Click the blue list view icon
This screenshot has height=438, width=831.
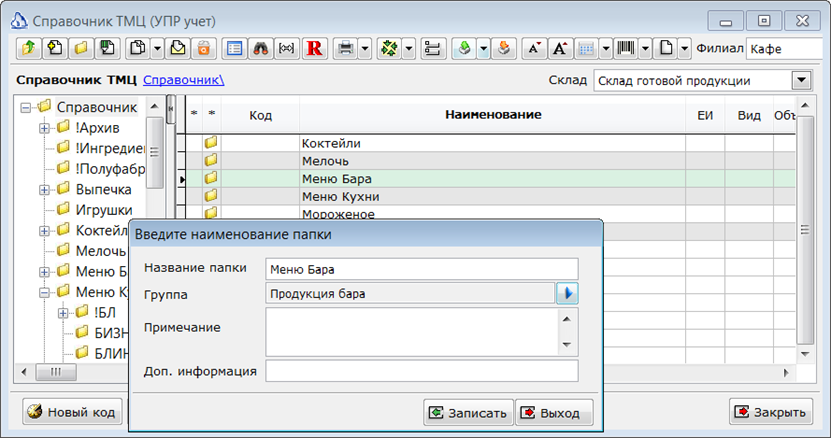point(234,49)
